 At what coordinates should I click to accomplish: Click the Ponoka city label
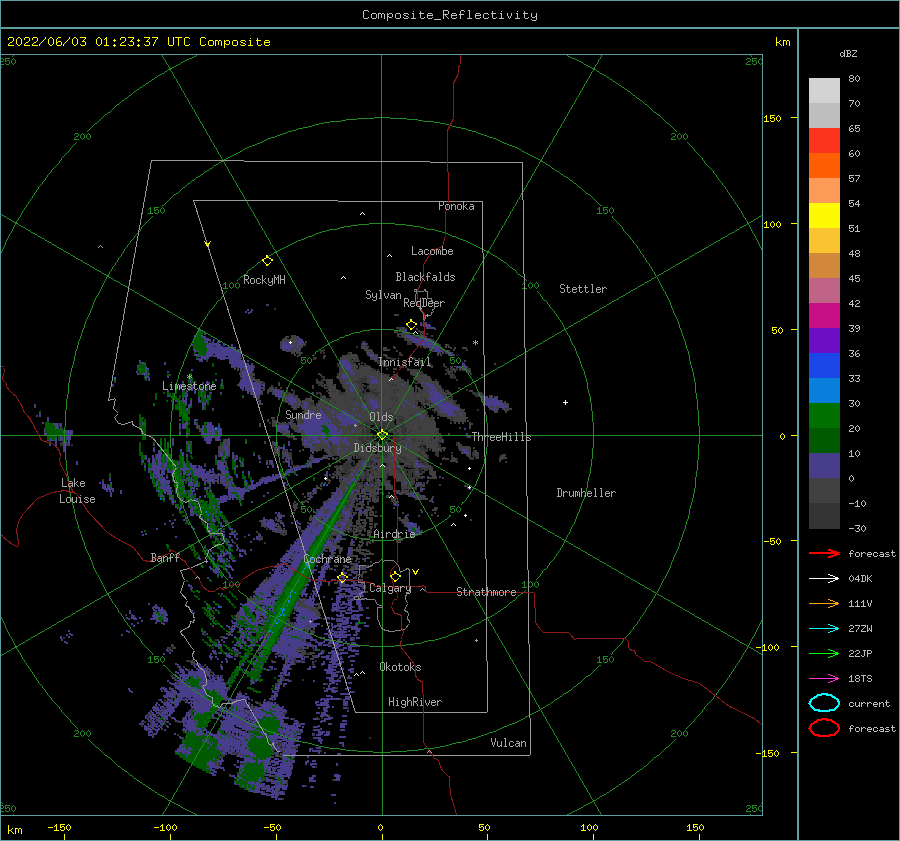[456, 206]
